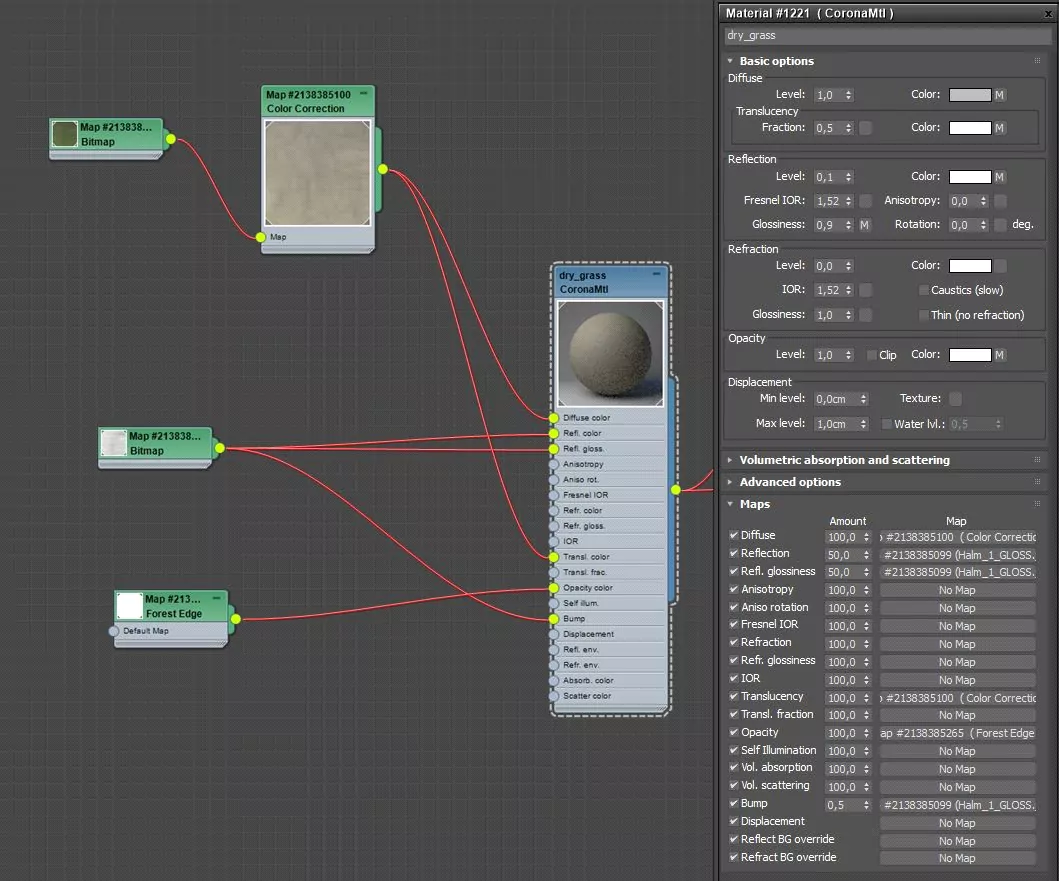The image size is (1059, 881).
Task: Click the Forest Edge node output socket
Action: click(x=236, y=619)
